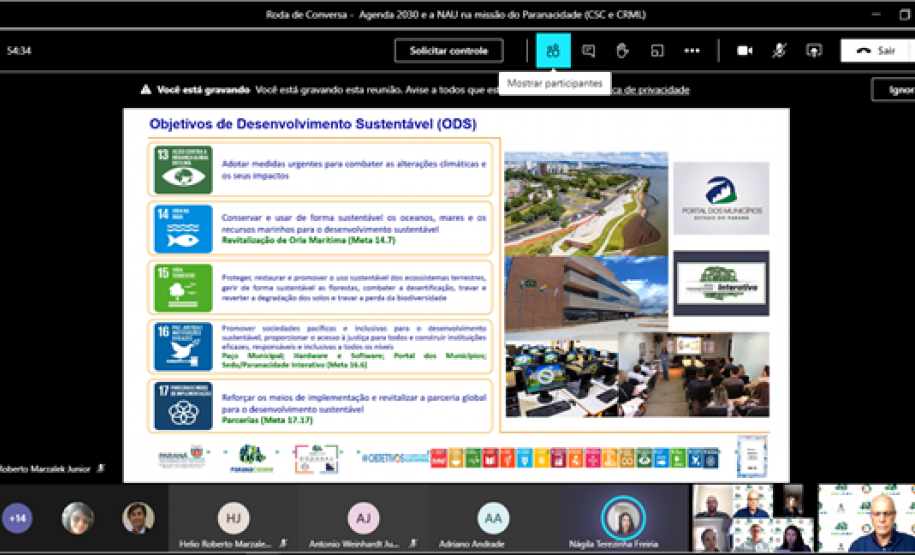The height and width of the screenshot is (555, 915).
Task: Open the meeting chat icon
Action: click(588, 51)
